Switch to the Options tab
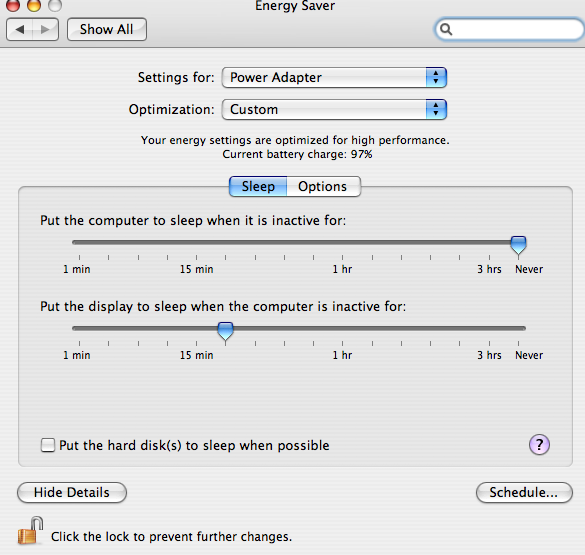Image resolution: width=585 pixels, height=555 pixels. pos(323,186)
